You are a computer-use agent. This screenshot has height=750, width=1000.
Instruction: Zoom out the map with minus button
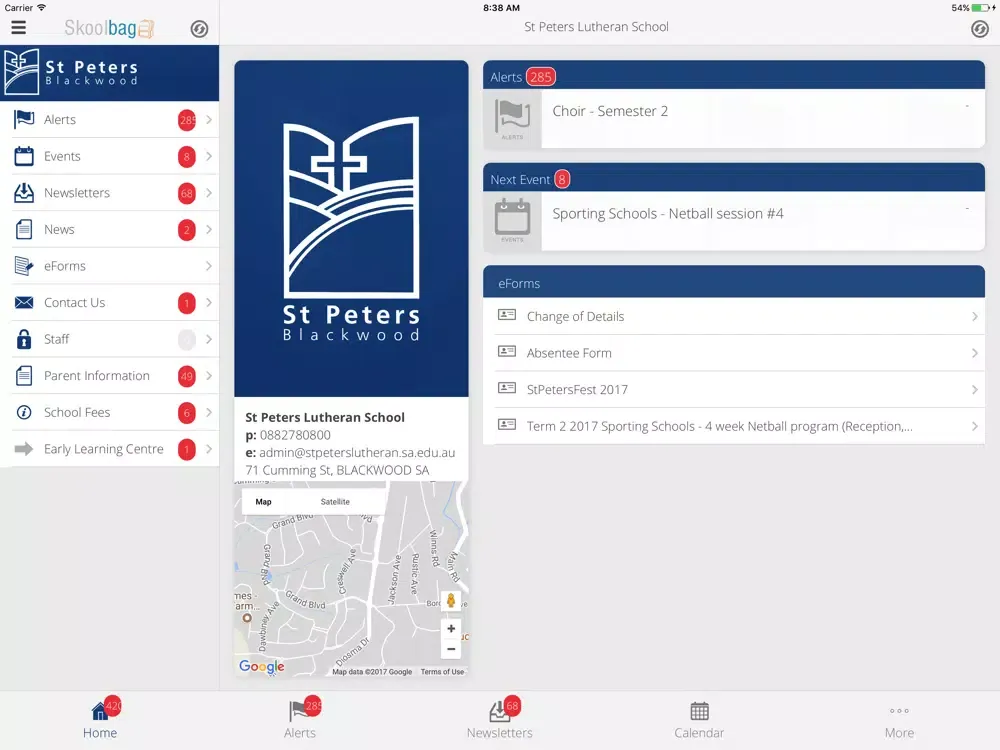pyautogui.click(x=451, y=649)
